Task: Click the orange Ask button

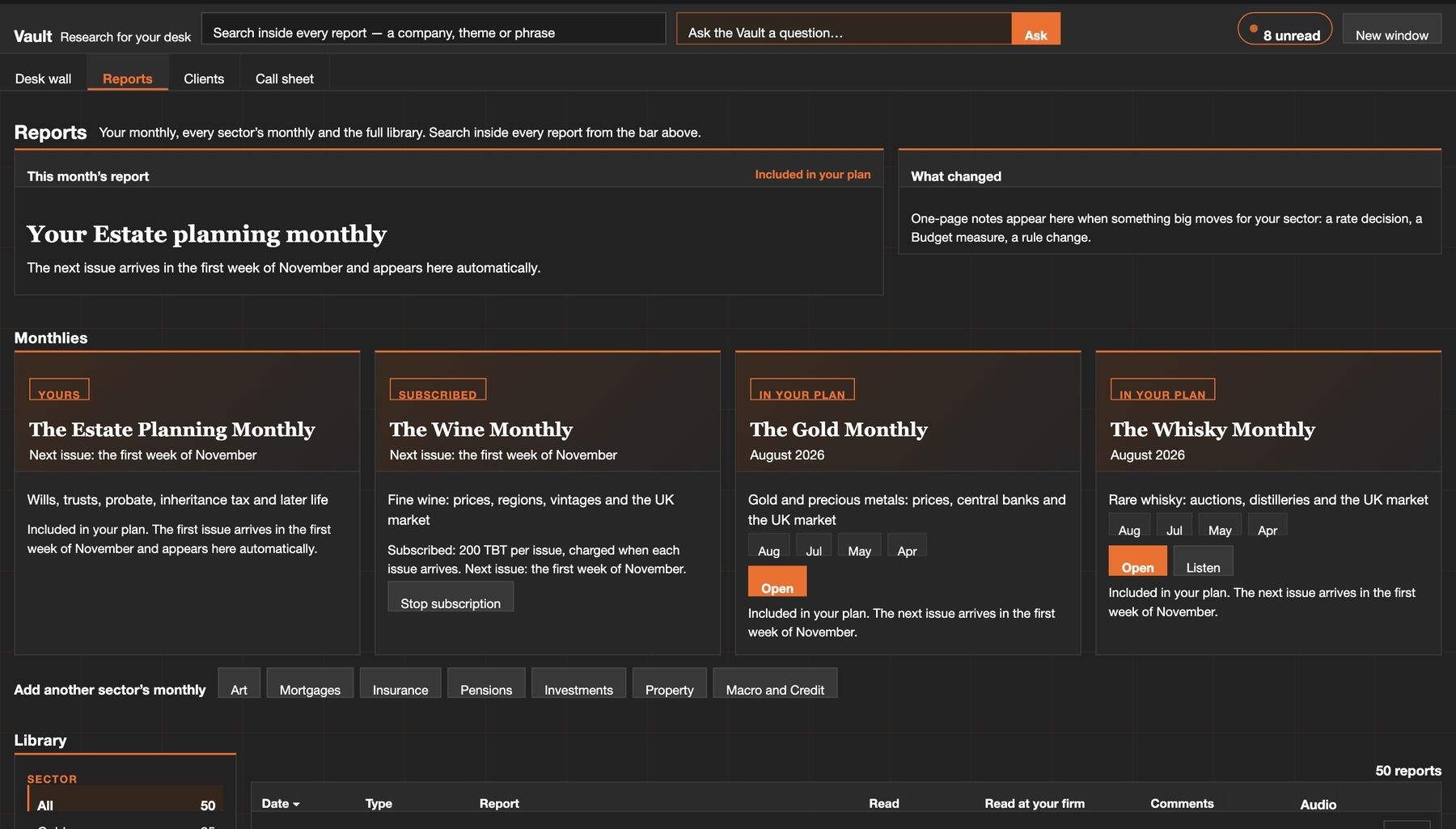Action: pyautogui.click(x=1035, y=29)
